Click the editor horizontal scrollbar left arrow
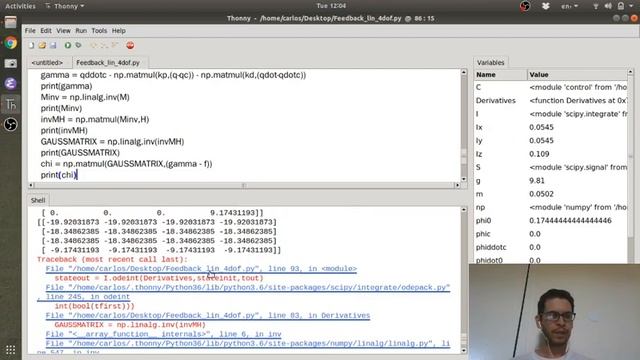This screenshot has width=640, height=360. [31, 185]
